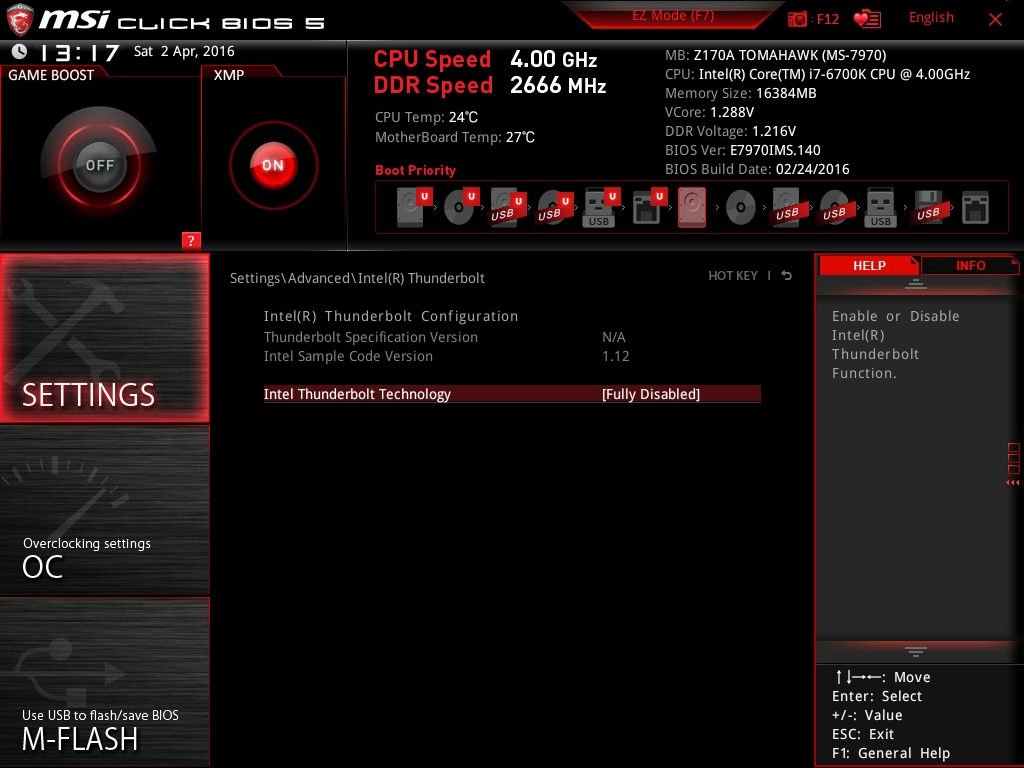Screen dimensions: 1024x768
Task: Click the DDR Voltage: 1.216V reading
Action: coord(730,131)
